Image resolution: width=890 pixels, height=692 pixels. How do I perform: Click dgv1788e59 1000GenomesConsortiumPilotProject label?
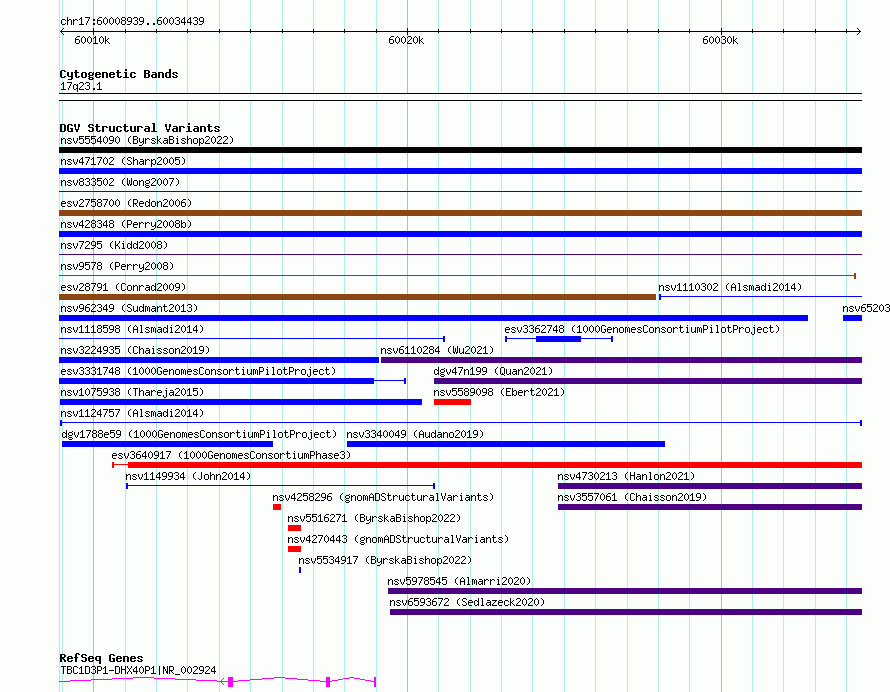[199, 434]
